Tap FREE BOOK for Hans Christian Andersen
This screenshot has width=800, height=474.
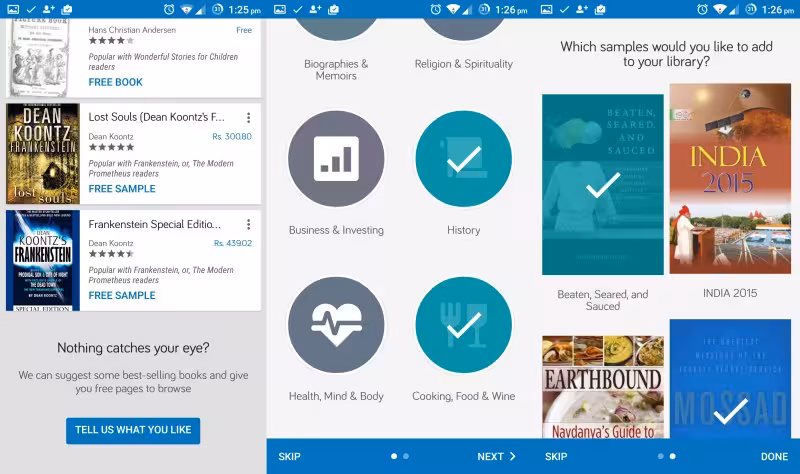115,82
